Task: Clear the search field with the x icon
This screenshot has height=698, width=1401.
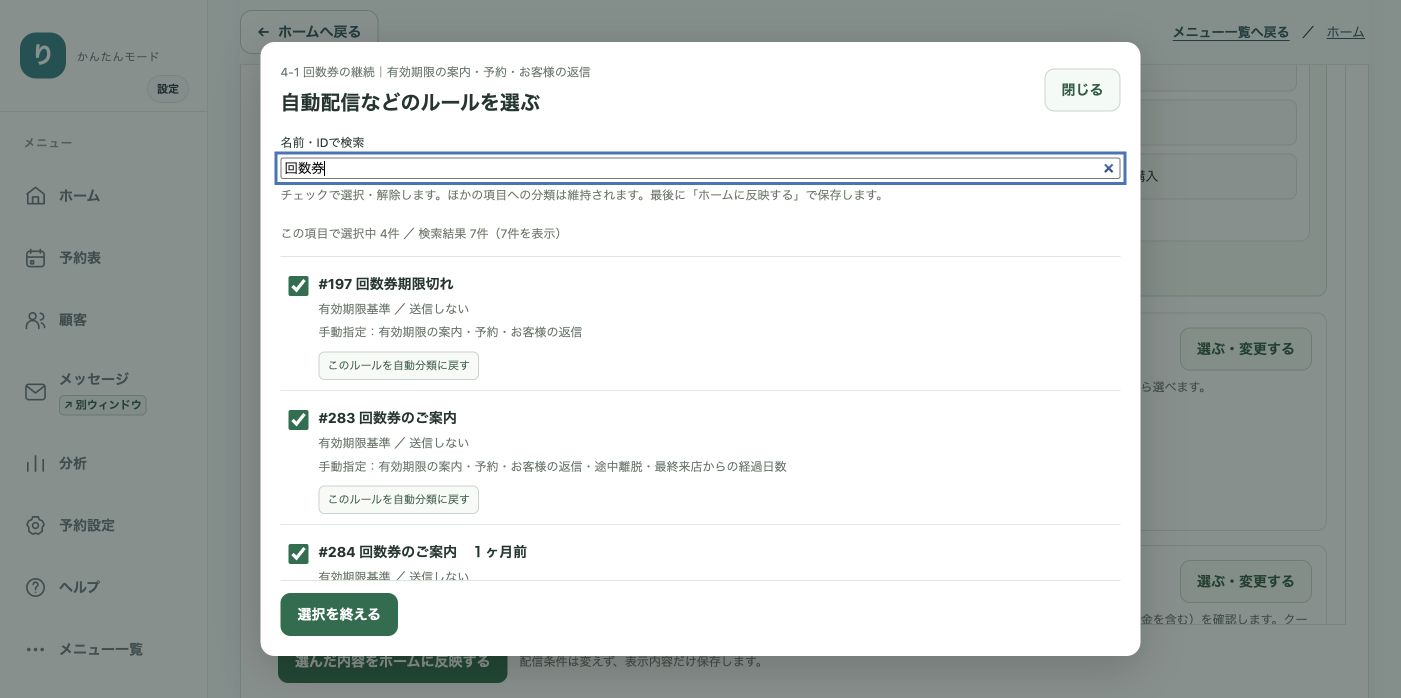Action: point(1108,168)
